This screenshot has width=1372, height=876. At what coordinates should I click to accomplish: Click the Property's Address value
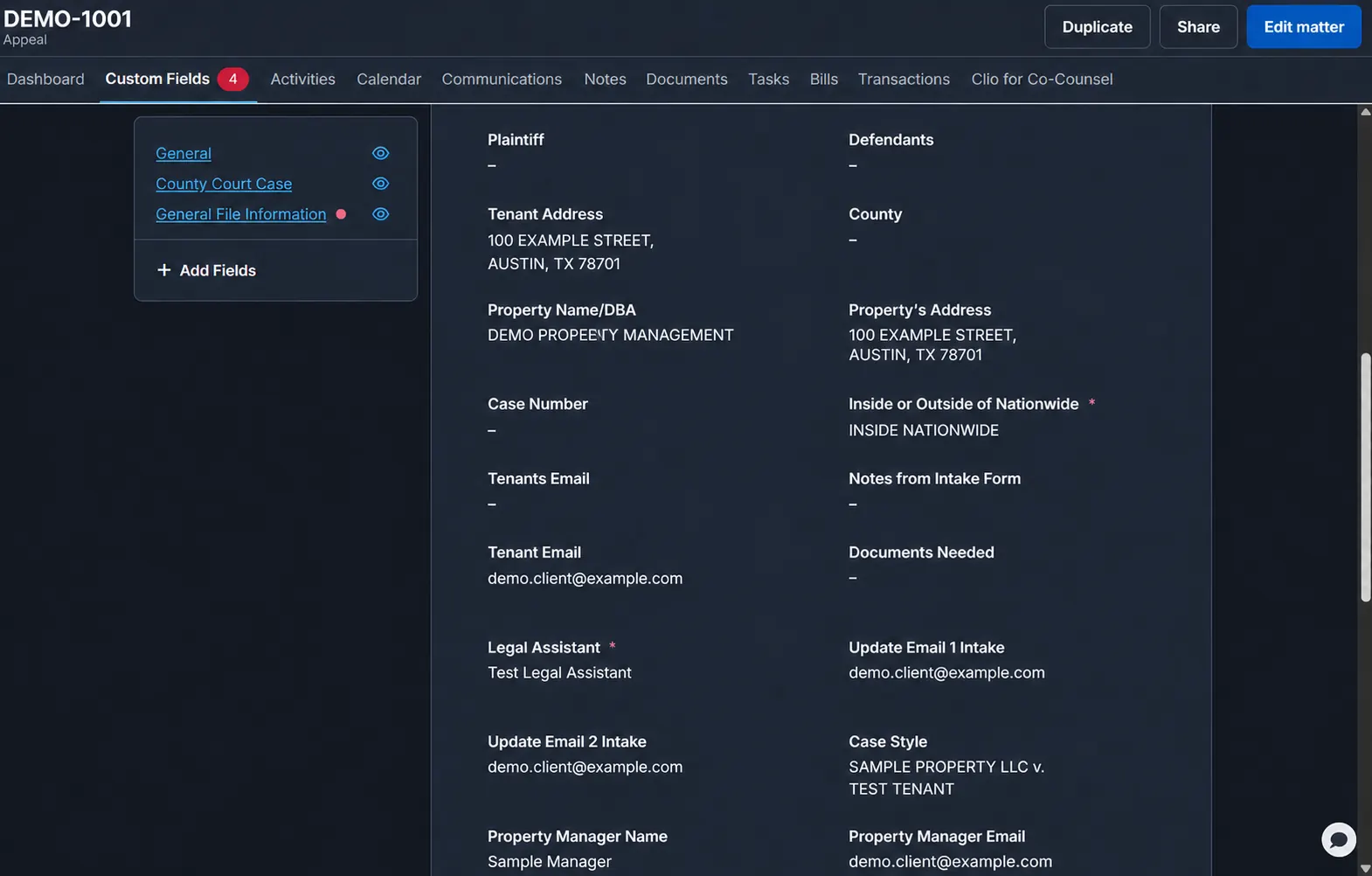932,344
